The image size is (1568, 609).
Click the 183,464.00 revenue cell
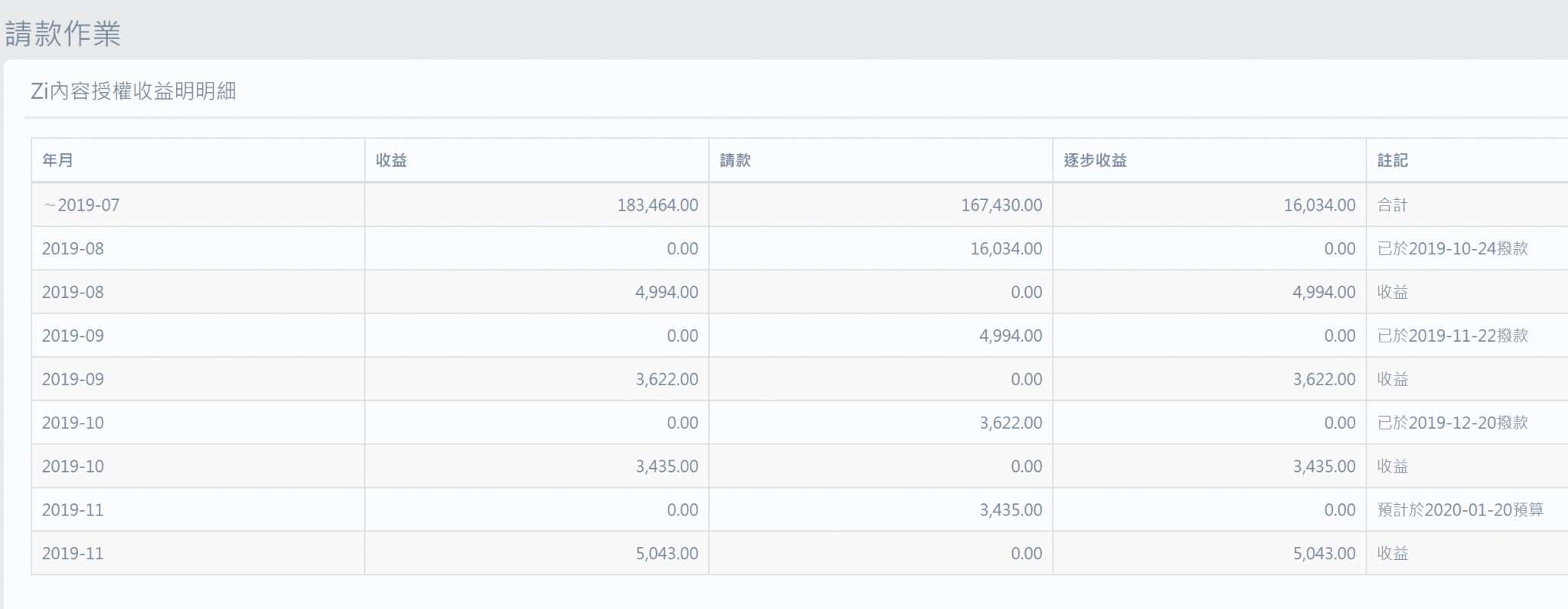[x=658, y=205]
